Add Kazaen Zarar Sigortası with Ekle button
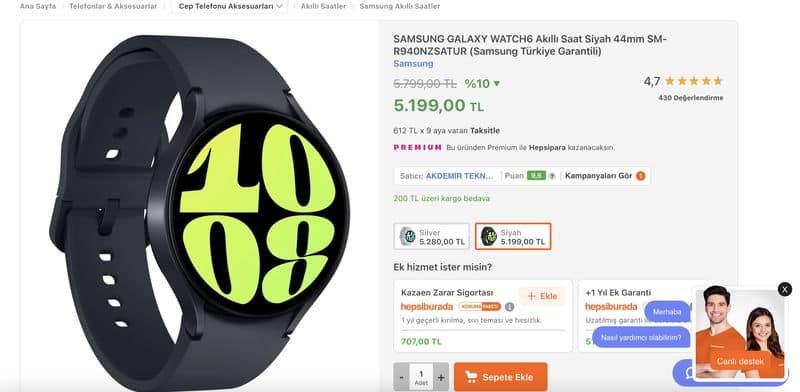 542,296
